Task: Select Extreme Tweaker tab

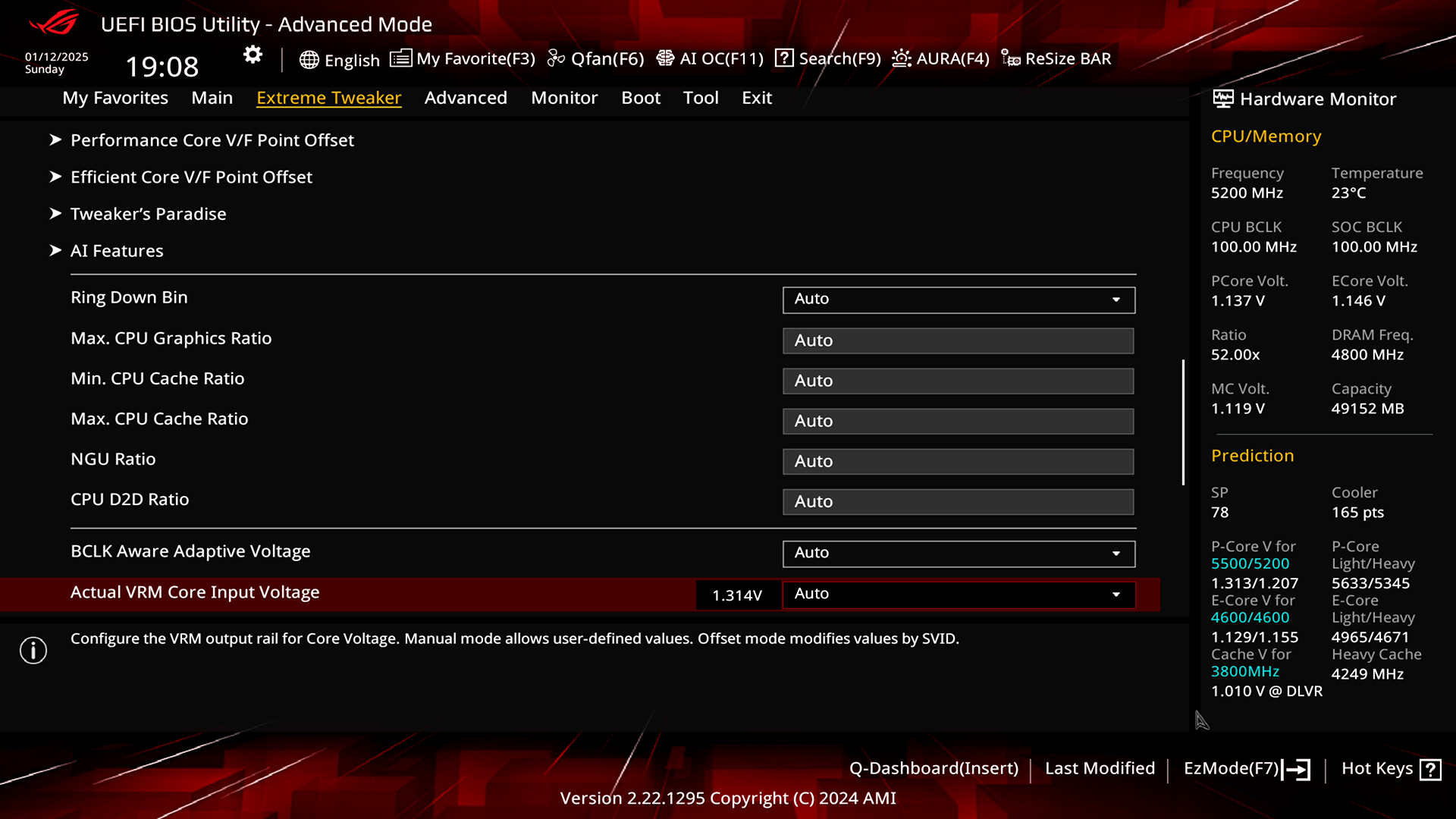Action: click(328, 97)
